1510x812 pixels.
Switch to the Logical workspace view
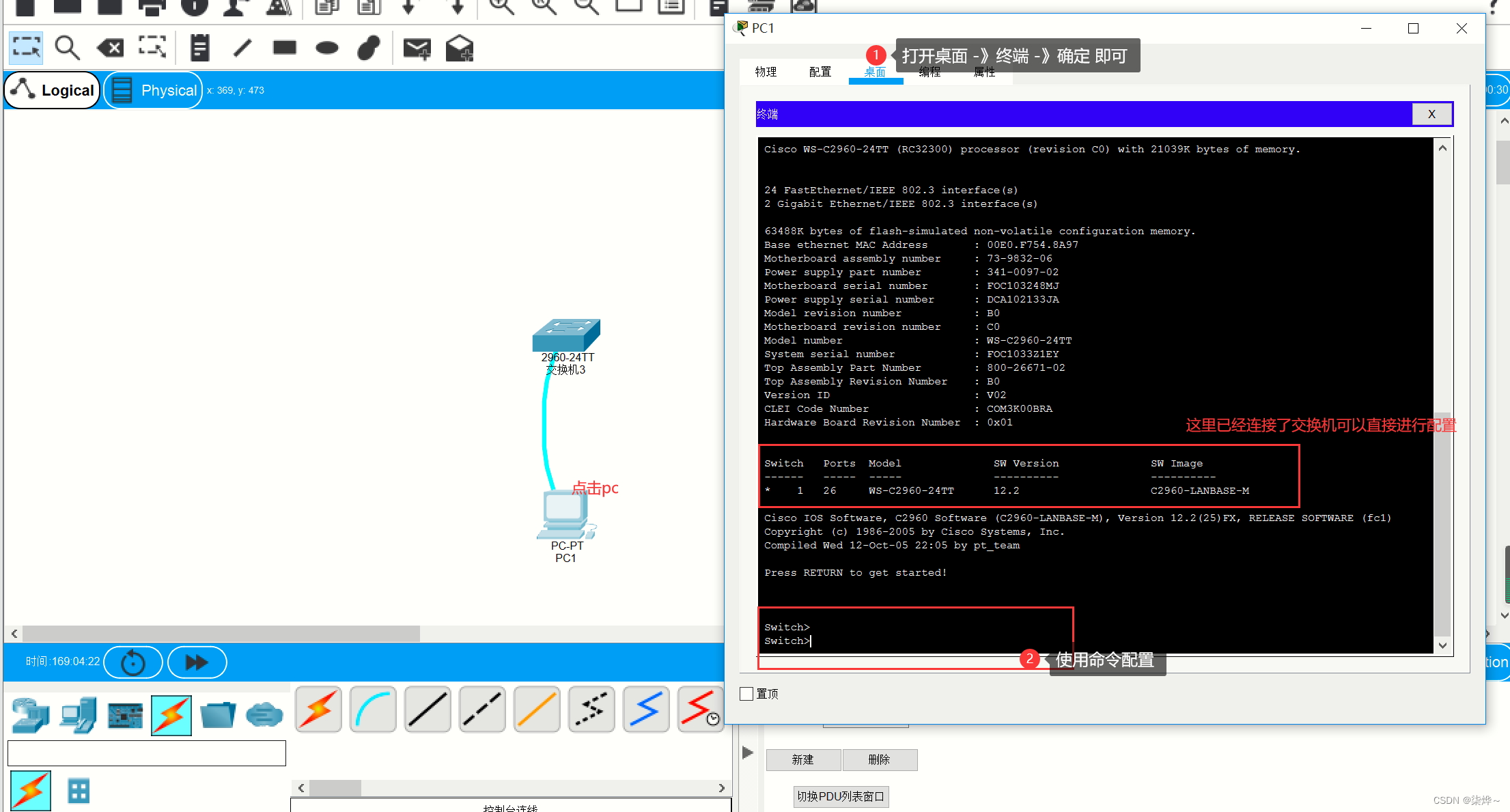click(x=53, y=90)
